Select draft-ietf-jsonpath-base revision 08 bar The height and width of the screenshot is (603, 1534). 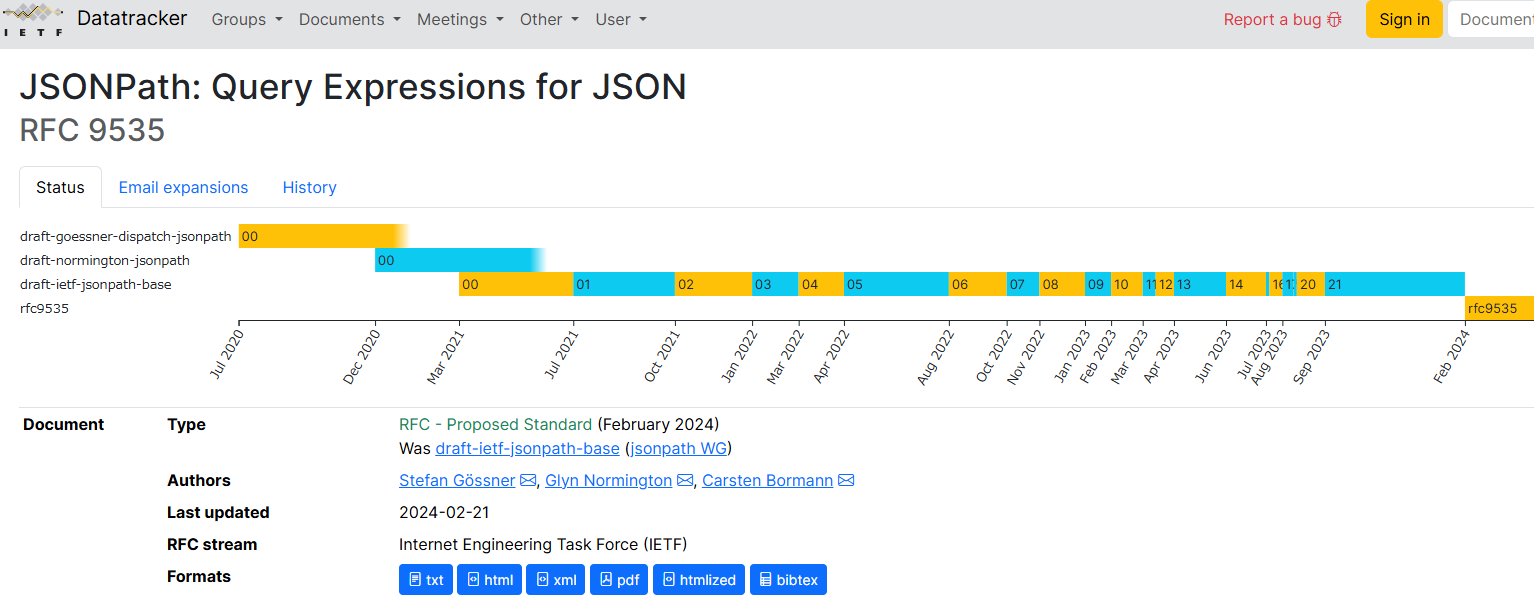coord(1062,284)
